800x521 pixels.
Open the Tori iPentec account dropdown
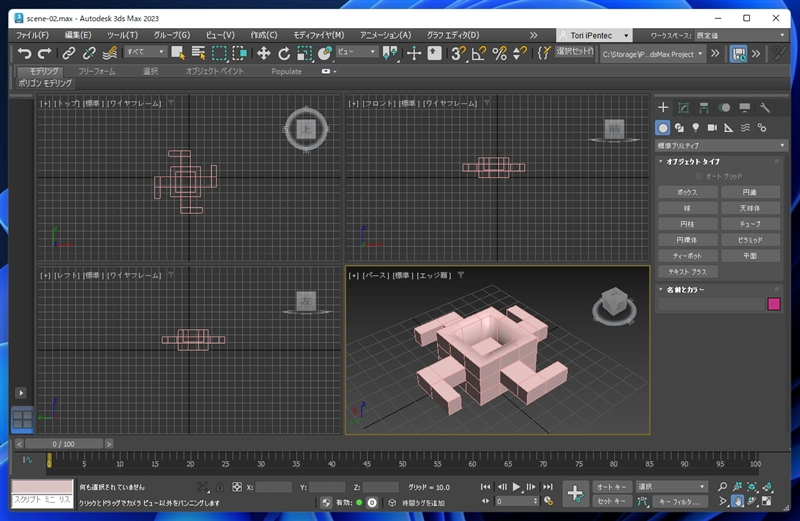pyautogui.click(x=594, y=35)
